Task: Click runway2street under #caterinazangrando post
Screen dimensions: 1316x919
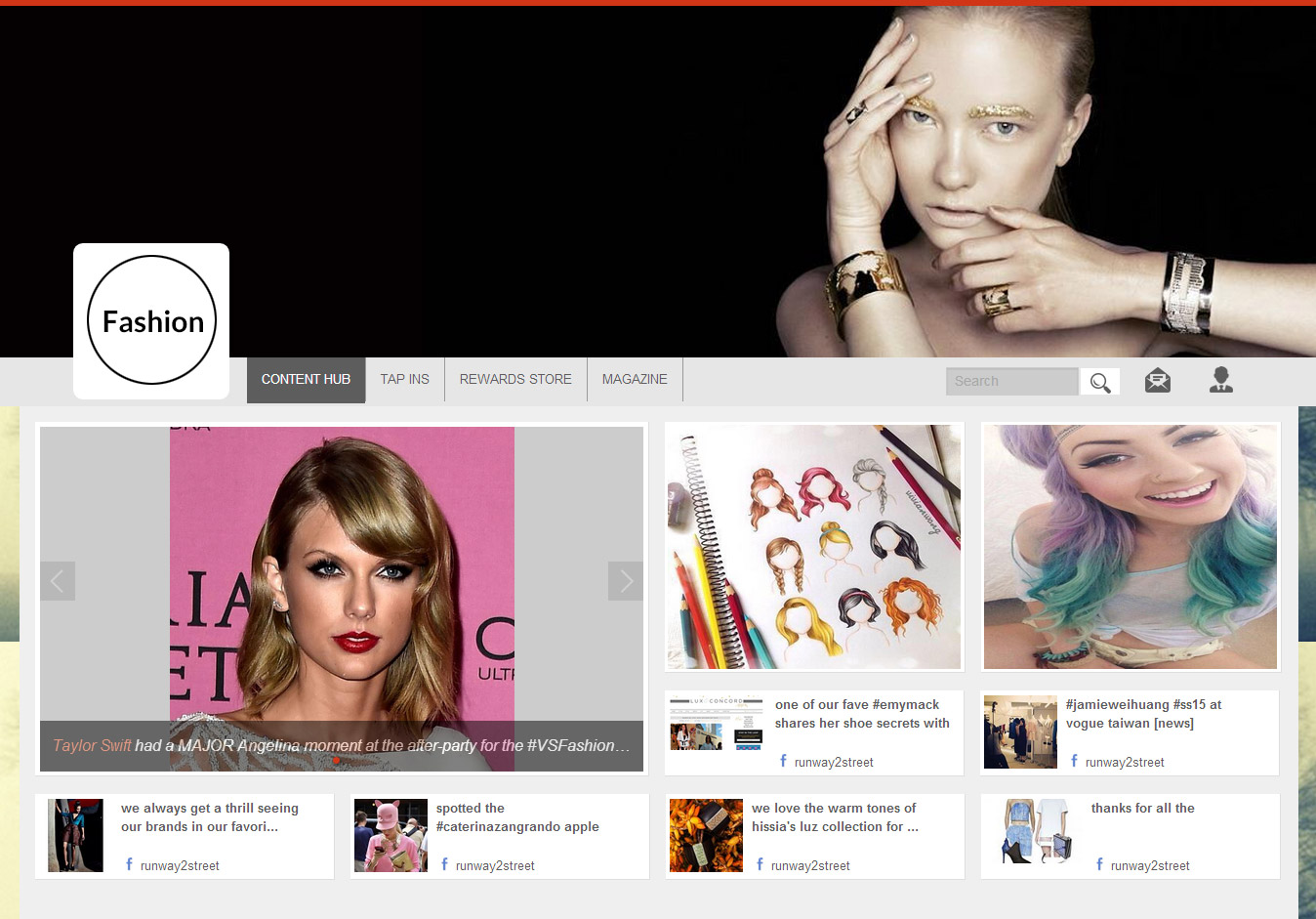Action: (x=495, y=866)
